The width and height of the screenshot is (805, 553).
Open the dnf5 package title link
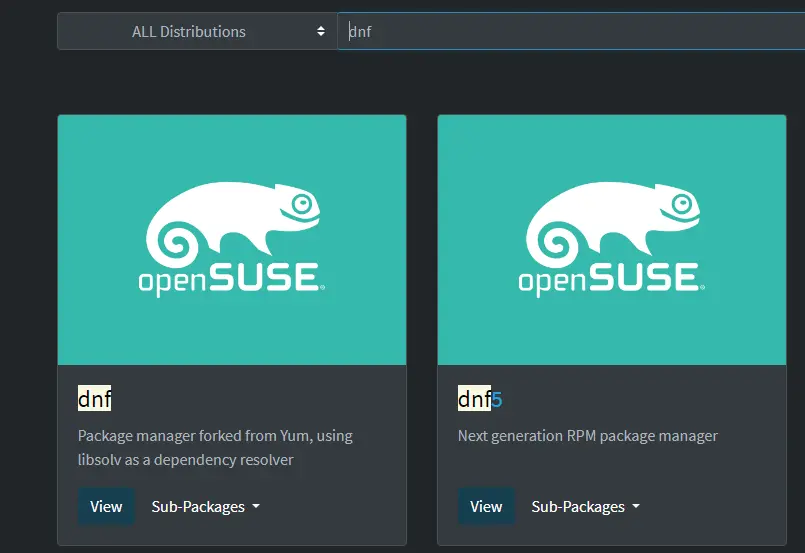pos(480,398)
